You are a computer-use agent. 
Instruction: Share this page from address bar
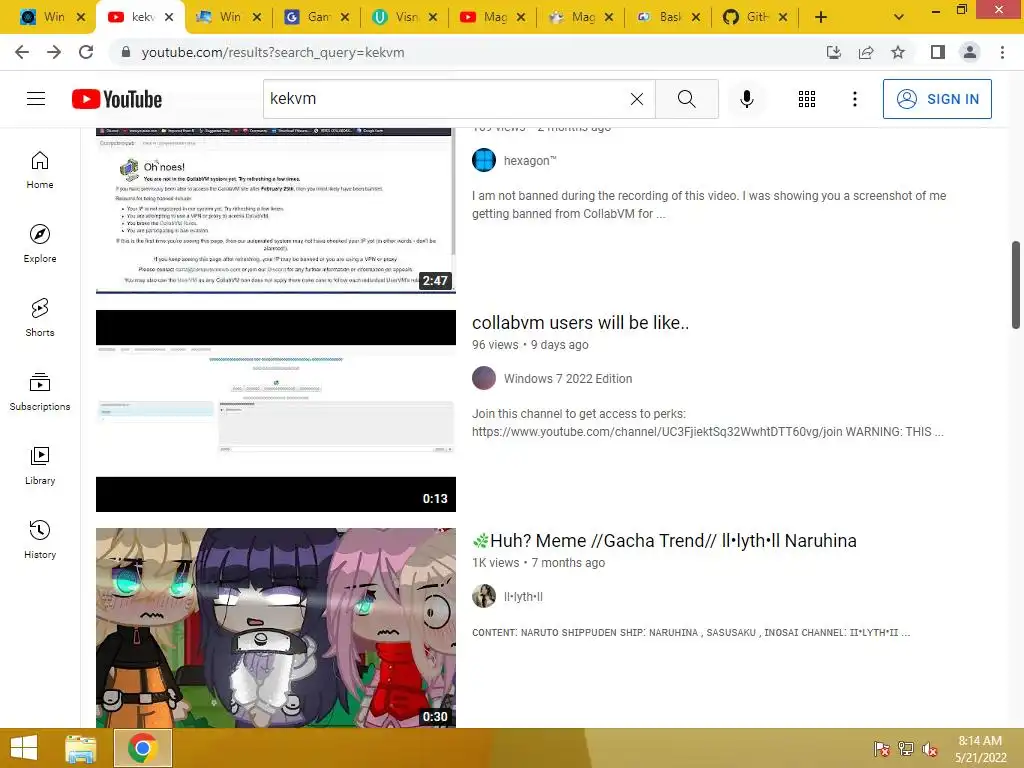[x=866, y=52]
